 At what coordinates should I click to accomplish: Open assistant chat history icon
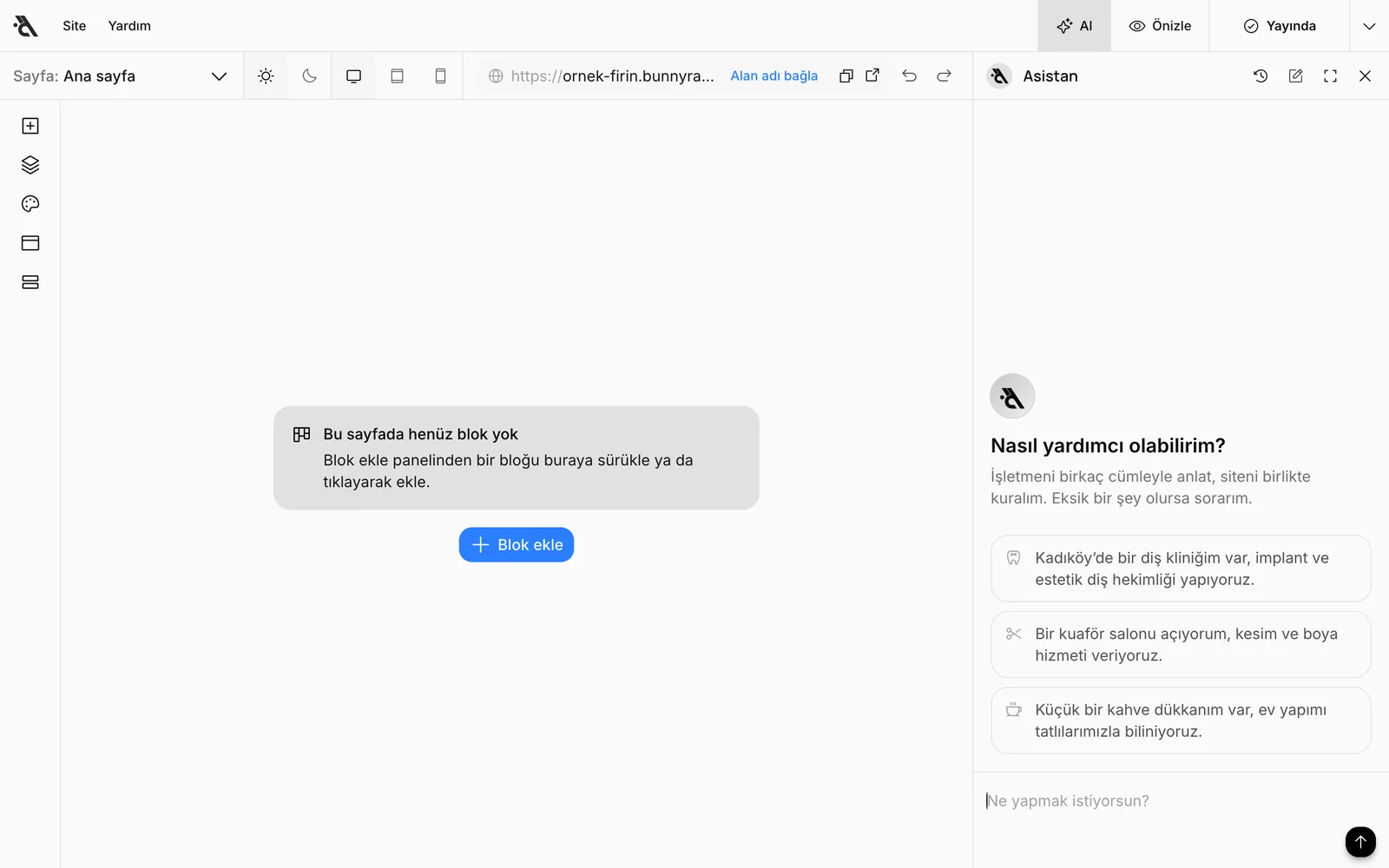point(1261,76)
